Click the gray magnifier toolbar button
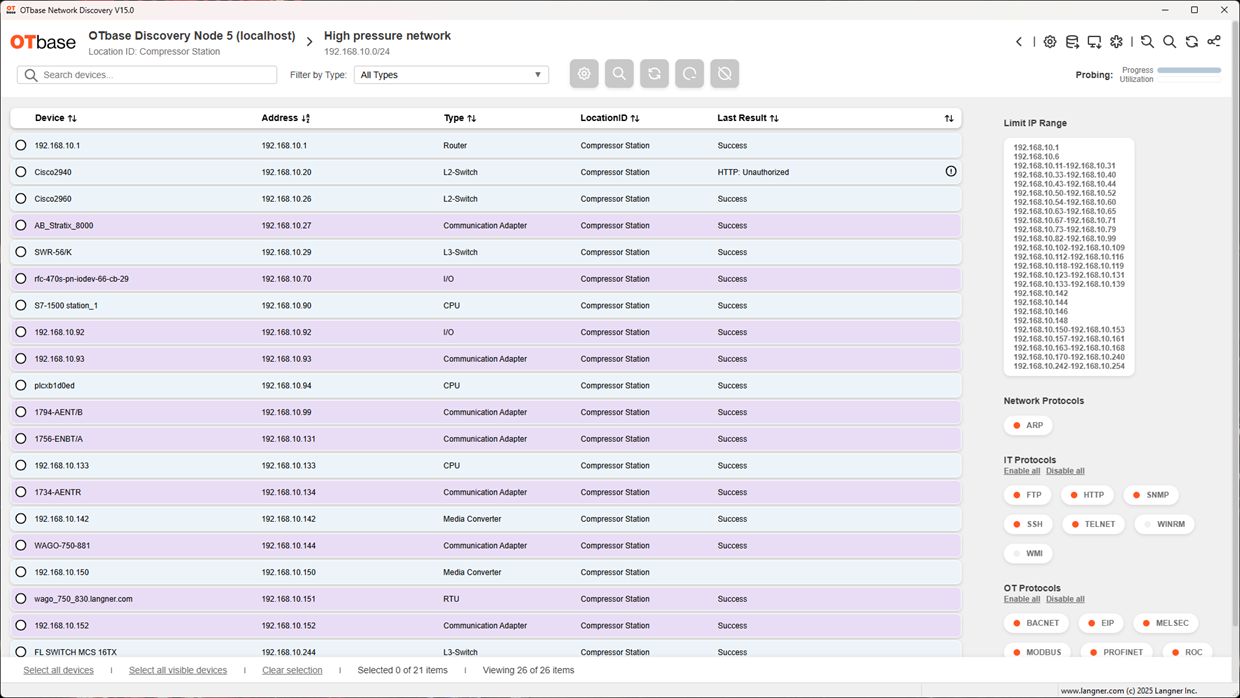This screenshot has width=1240, height=698. (x=619, y=73)
